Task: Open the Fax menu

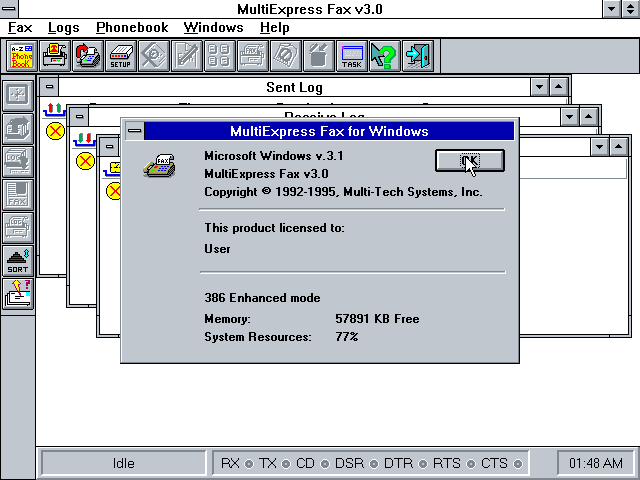Action: [20, 28]
